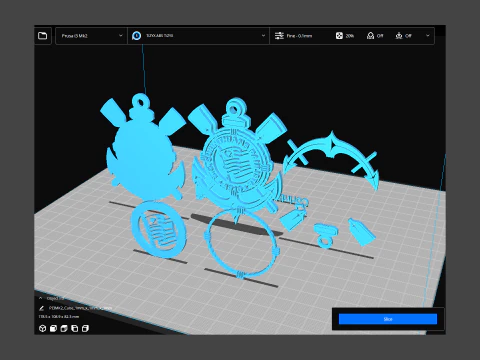The image size is (480, 360).
Task: Select the top view cube icon
Action: (x=64, y=328)
